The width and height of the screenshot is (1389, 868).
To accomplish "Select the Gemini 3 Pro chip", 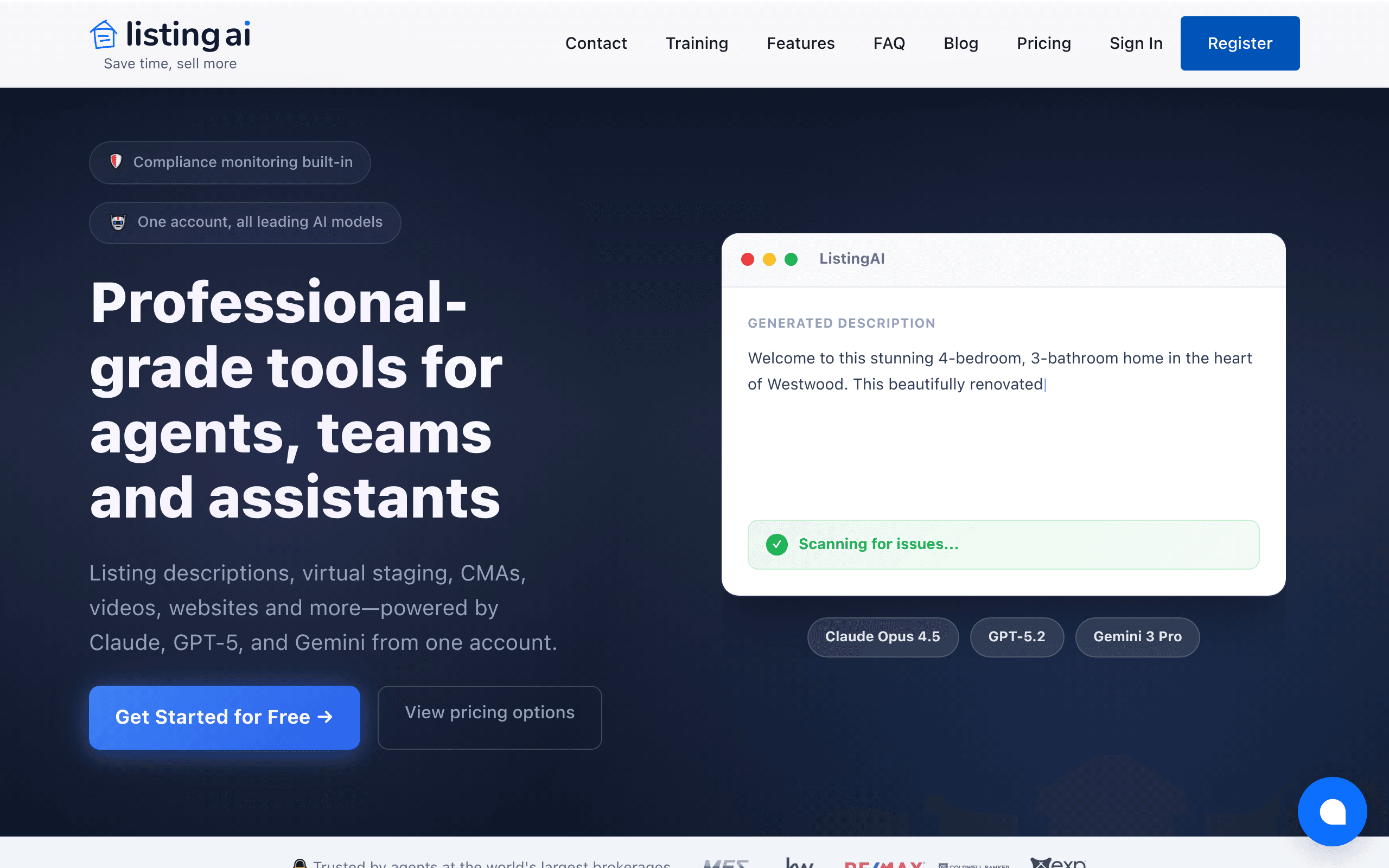I will pos(1137,637).
